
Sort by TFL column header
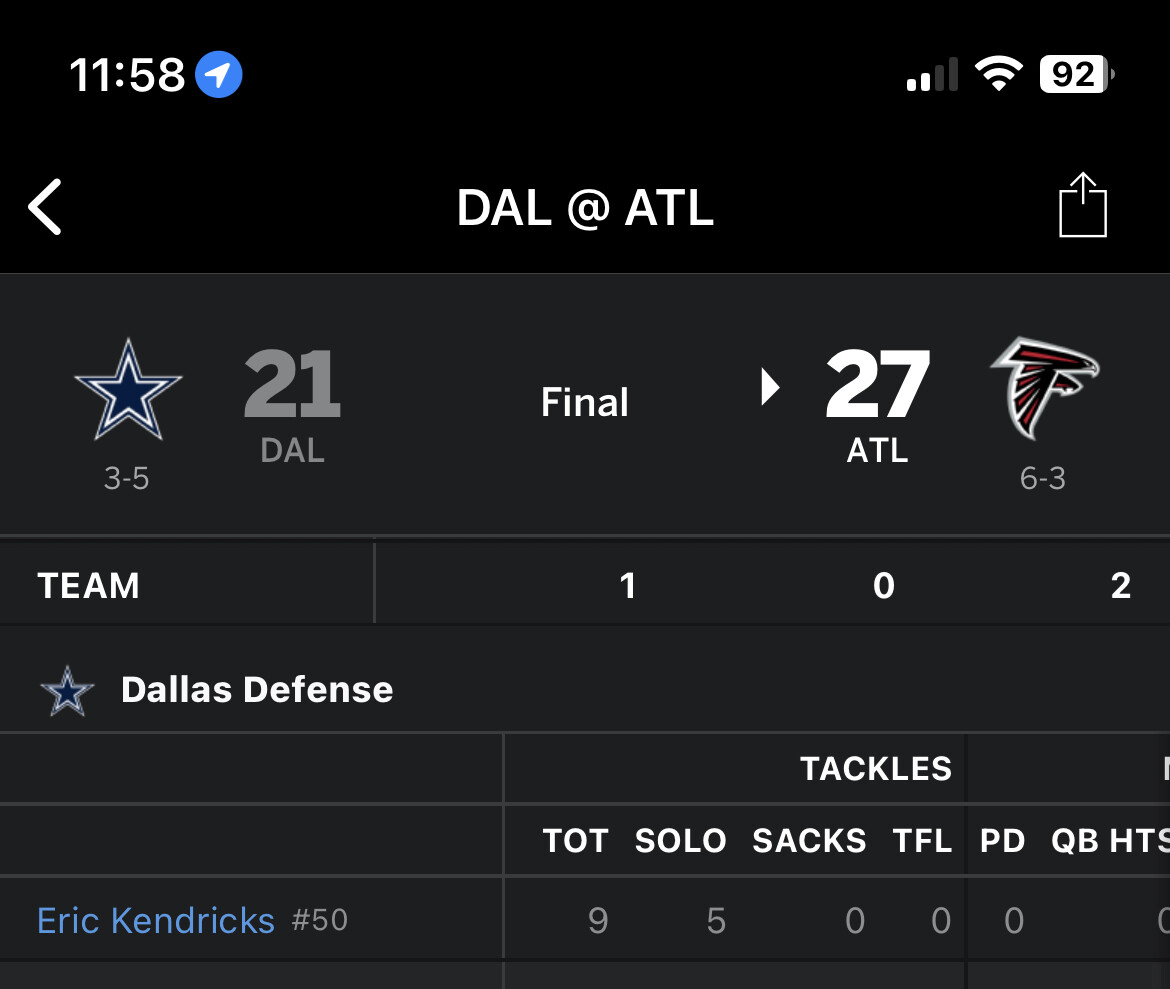922,841
